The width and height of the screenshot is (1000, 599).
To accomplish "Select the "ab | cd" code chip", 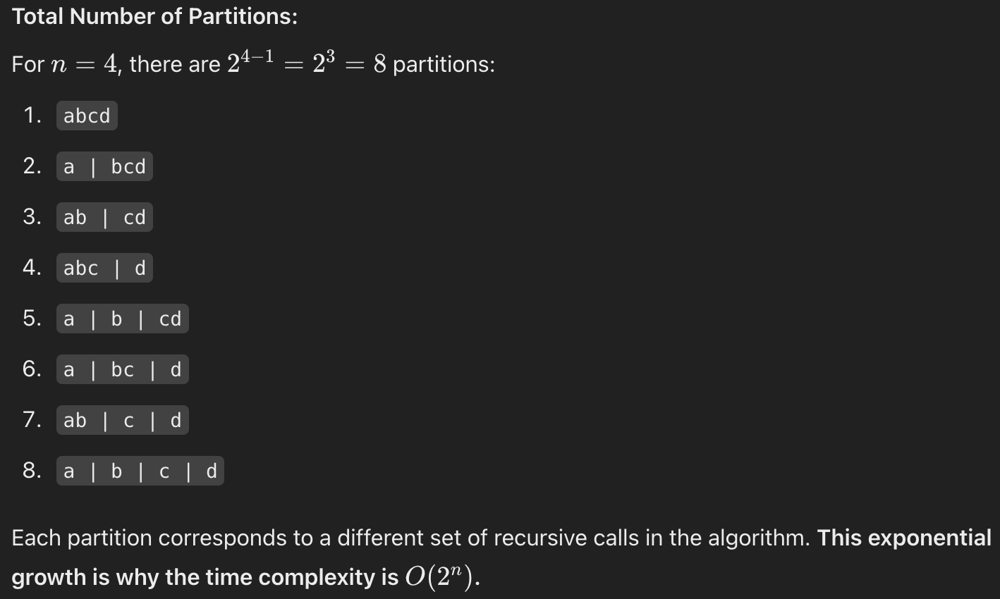I will 104,217.
